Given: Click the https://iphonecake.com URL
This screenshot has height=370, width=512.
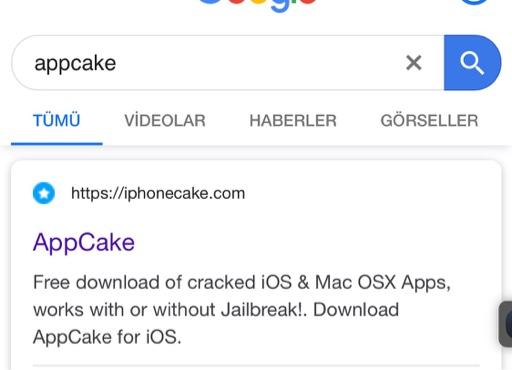Looking at the screenshot, I should click(x=158, y=193).
